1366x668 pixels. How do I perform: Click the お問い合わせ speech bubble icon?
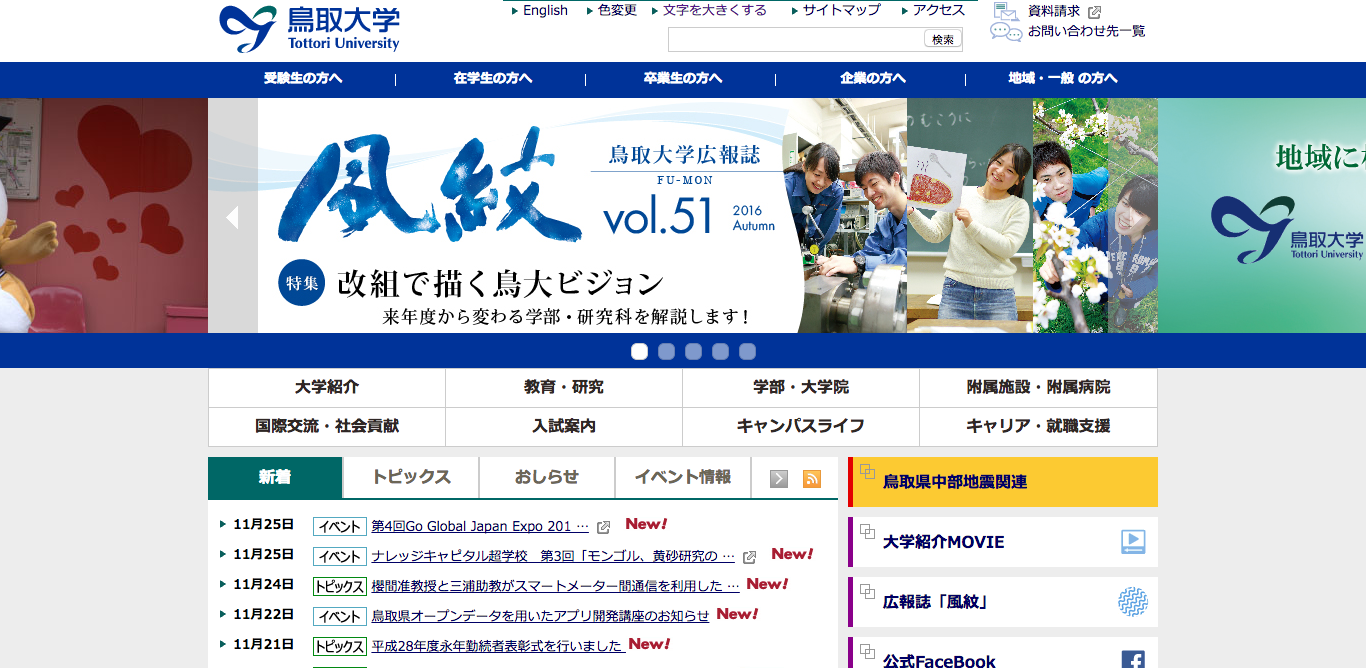[x=1006, y=31]
